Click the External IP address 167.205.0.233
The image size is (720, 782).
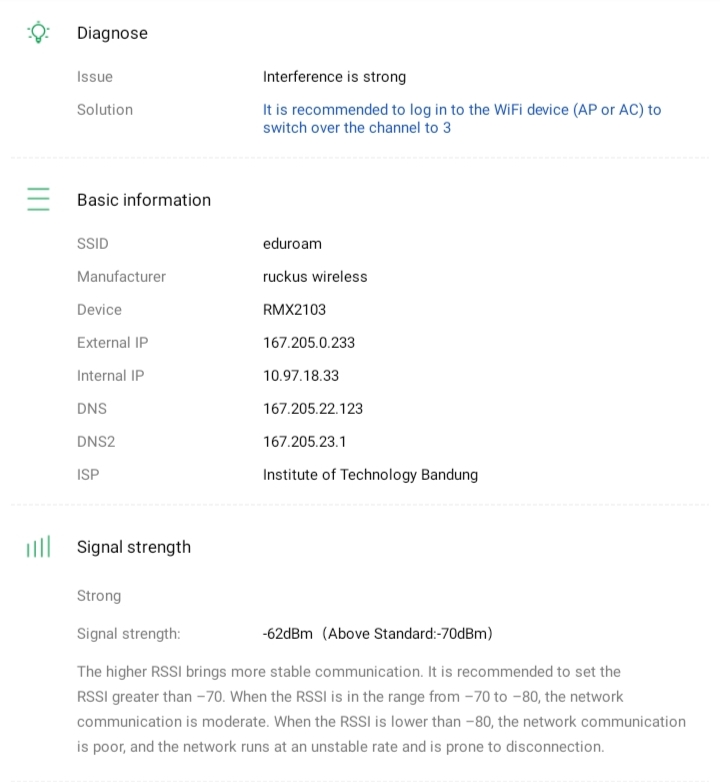[x=309, y=343]
